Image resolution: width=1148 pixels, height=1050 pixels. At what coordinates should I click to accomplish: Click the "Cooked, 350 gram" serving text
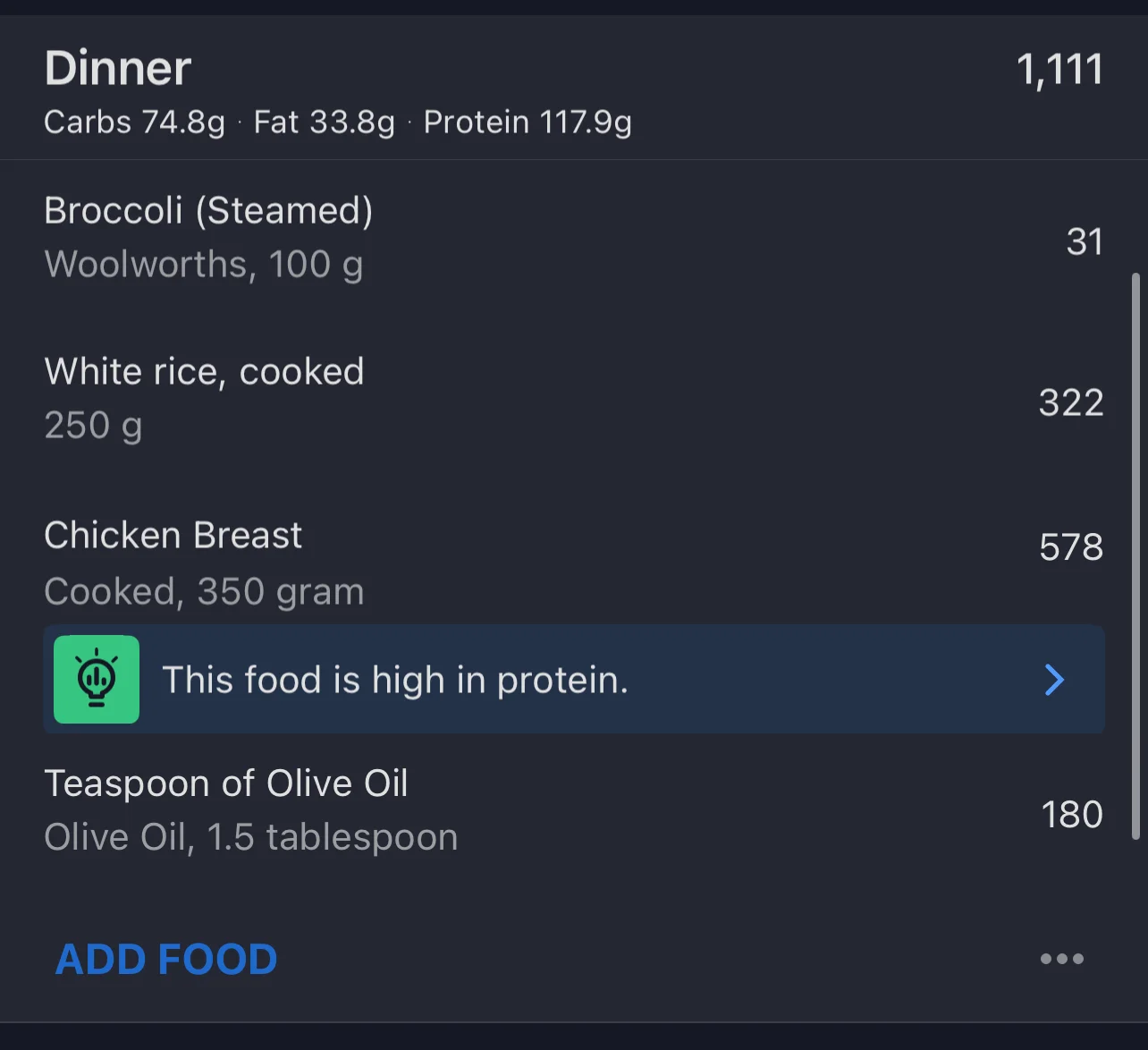click(x=204, y=591)
